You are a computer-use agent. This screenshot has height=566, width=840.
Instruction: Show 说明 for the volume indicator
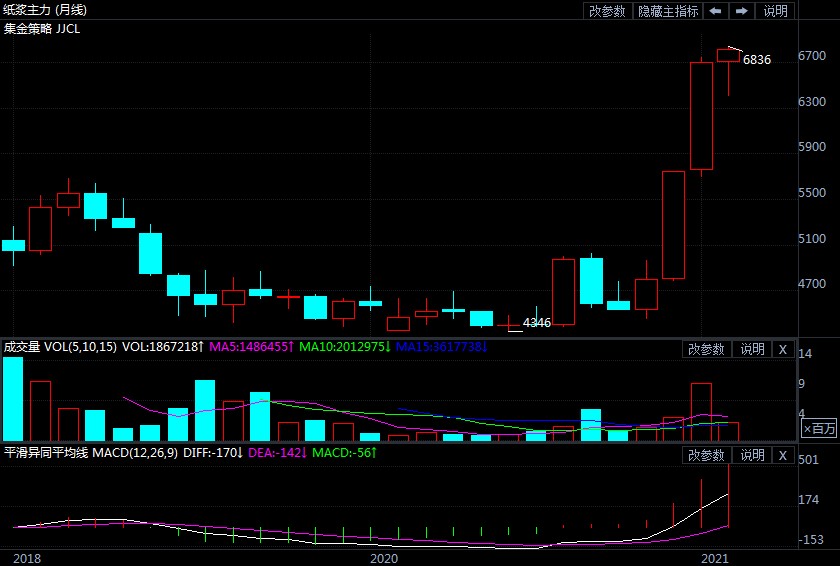tap(751, 349)
